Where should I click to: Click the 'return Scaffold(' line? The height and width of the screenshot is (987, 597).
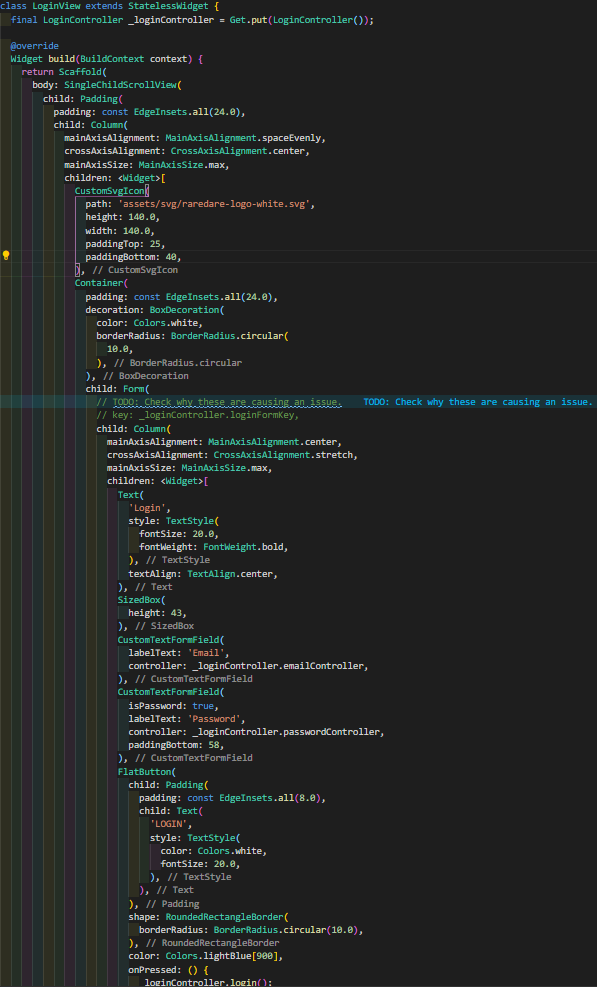click(x=65, y=72)
